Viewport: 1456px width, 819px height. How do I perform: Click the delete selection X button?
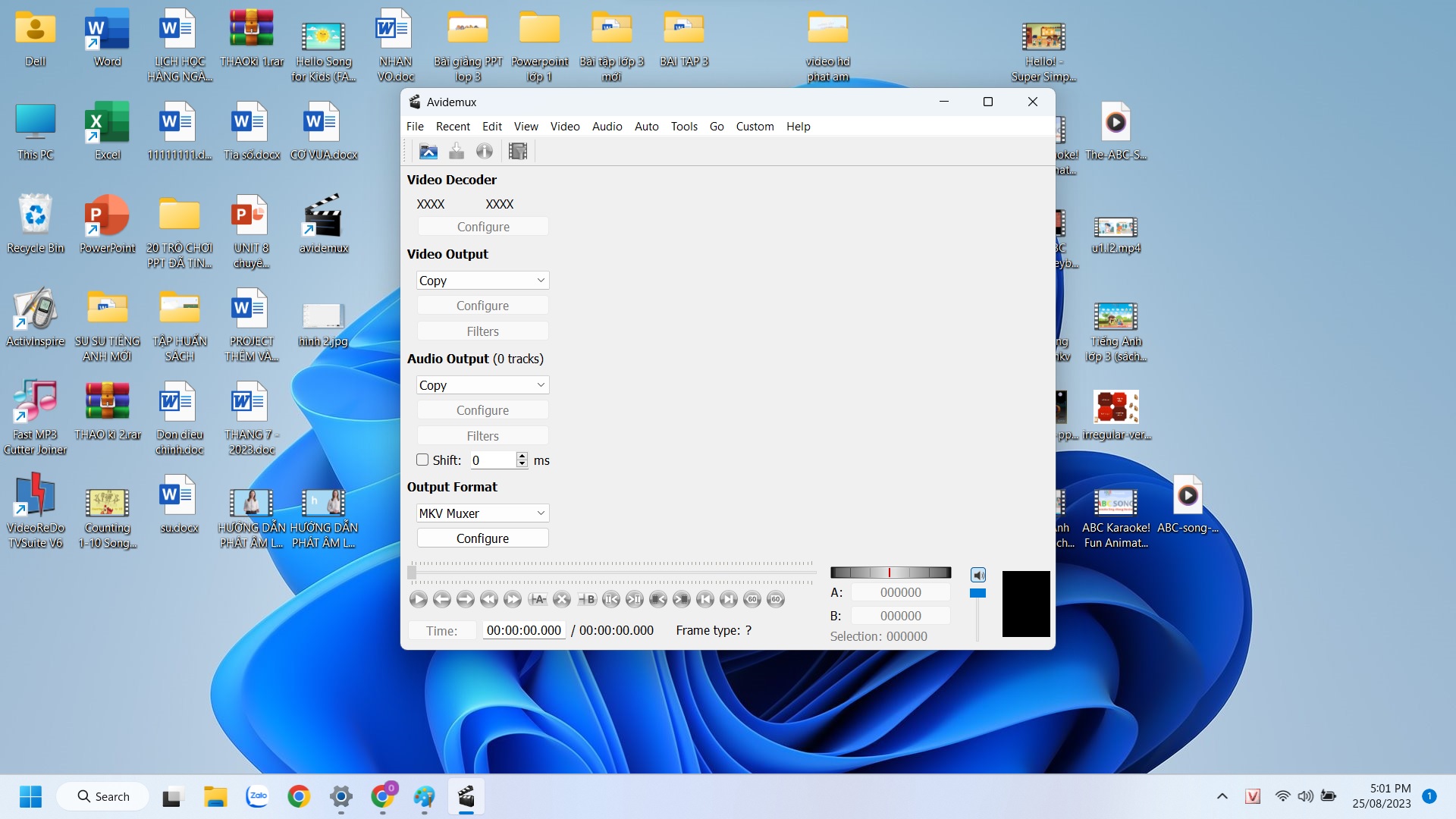point(561,599)
